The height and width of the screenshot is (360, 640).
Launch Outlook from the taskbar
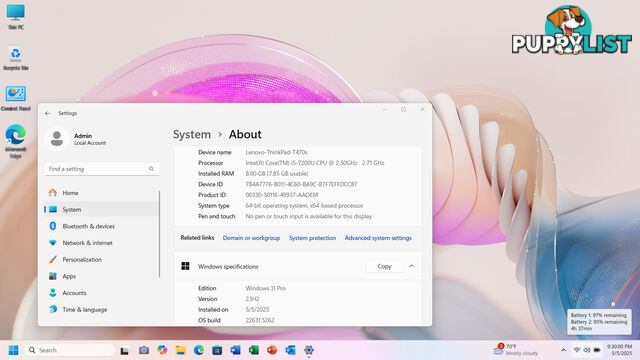pos(290,350)
